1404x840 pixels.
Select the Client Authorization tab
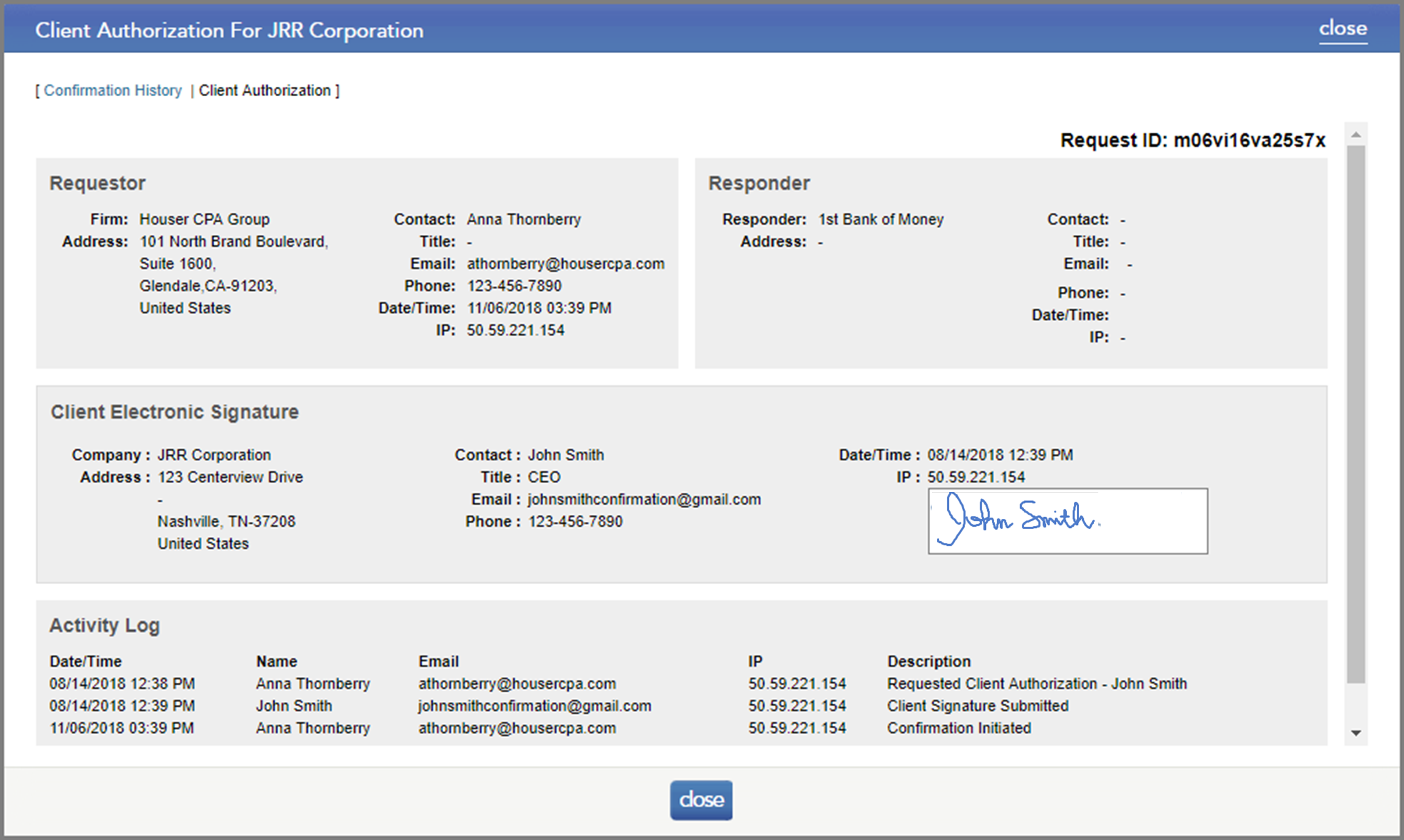pyautogui.click(x=264, y=90)
